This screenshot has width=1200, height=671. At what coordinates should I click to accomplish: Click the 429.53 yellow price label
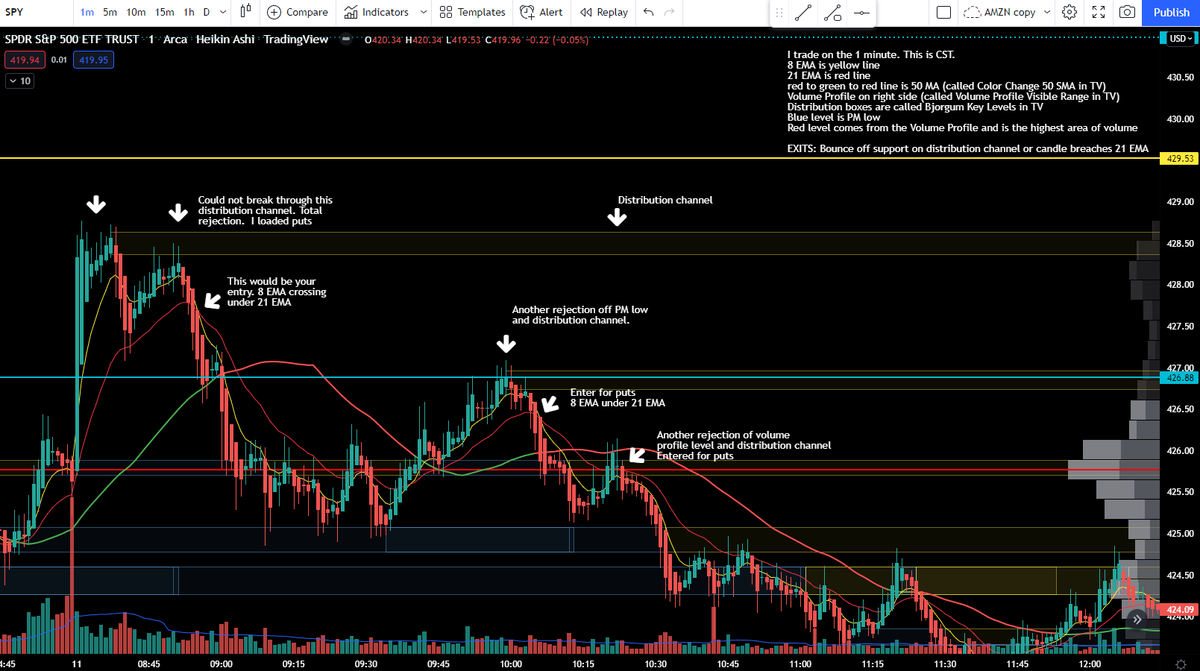(1178, 159)
